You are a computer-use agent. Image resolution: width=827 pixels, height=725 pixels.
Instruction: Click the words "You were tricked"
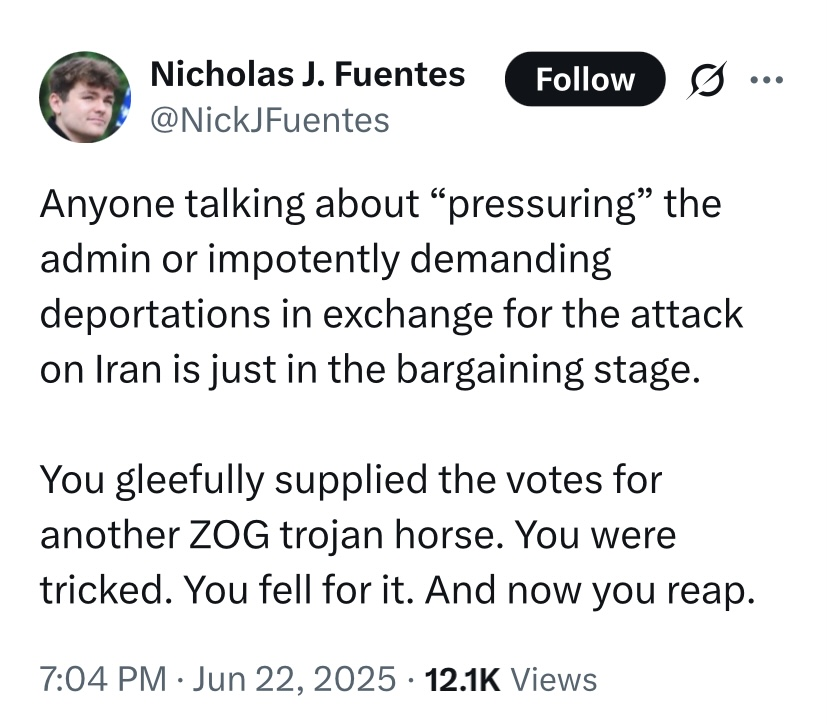358,563
